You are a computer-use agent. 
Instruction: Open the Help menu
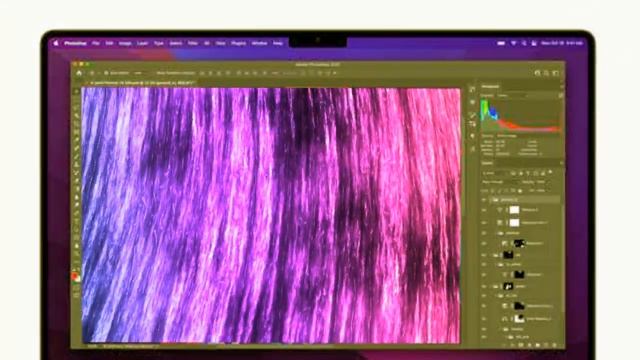pos(278,43)
